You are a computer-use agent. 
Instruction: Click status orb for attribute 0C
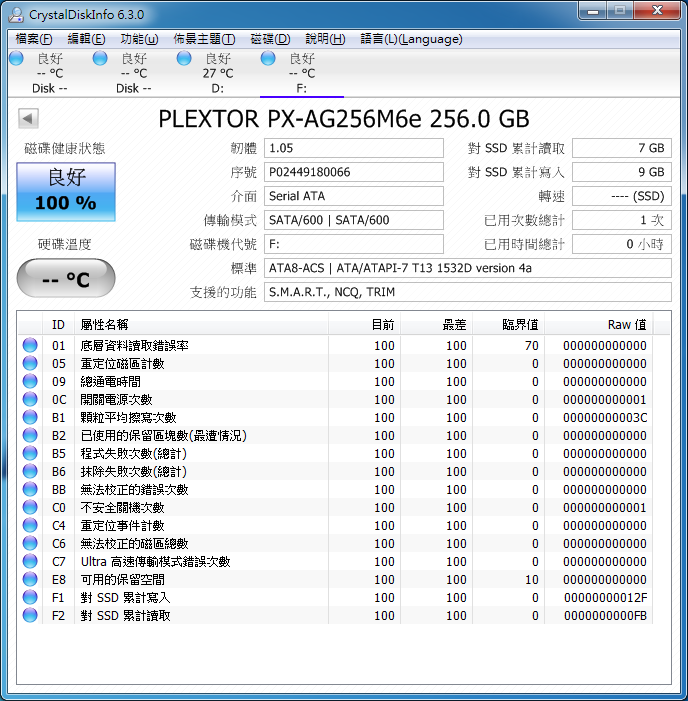pyautogui.click(x=30, y=399)
